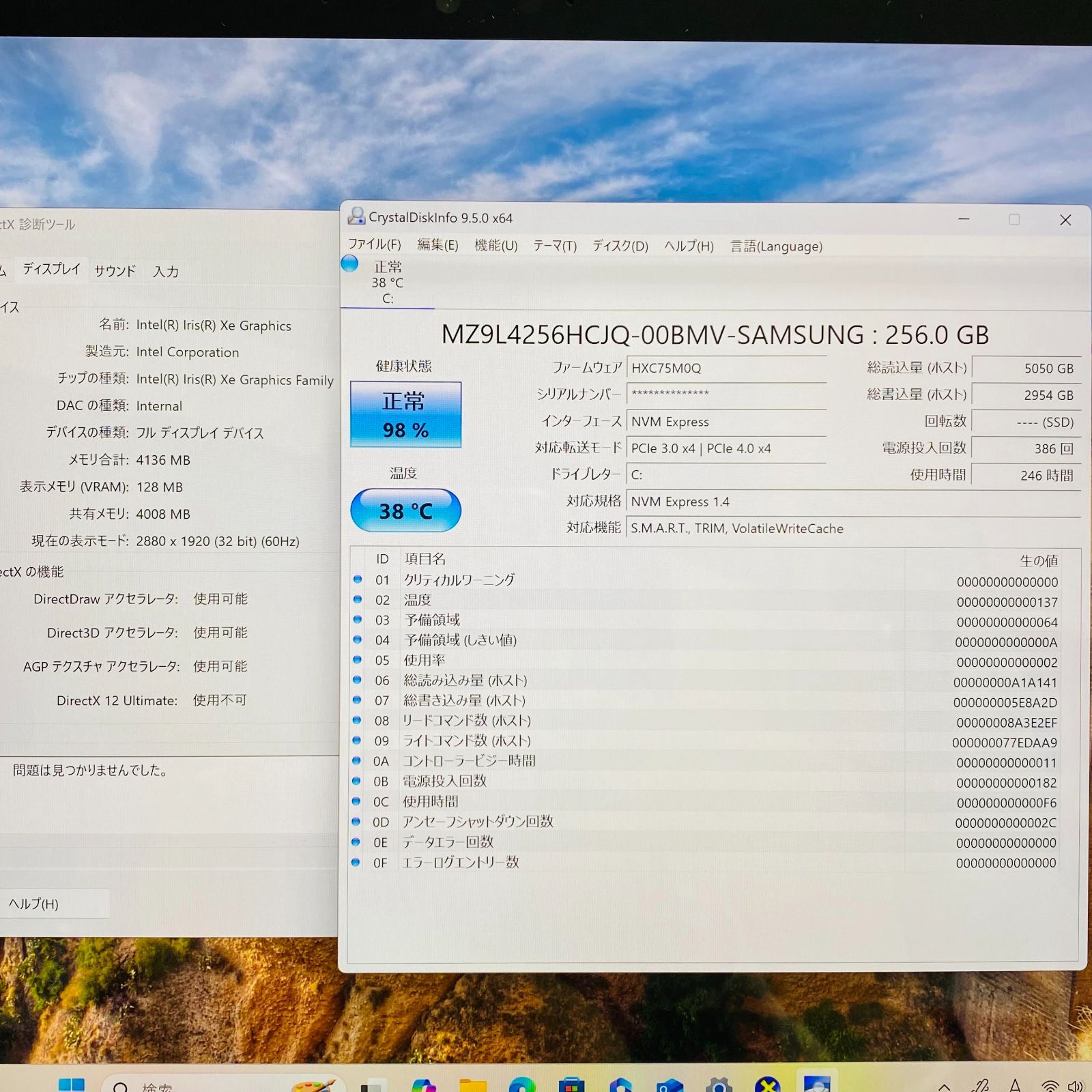Viewport: 1092px width, 1092px height.
Task: Click the ヘルプ(H) button in DirectX tool
Action: click(53, 904)
